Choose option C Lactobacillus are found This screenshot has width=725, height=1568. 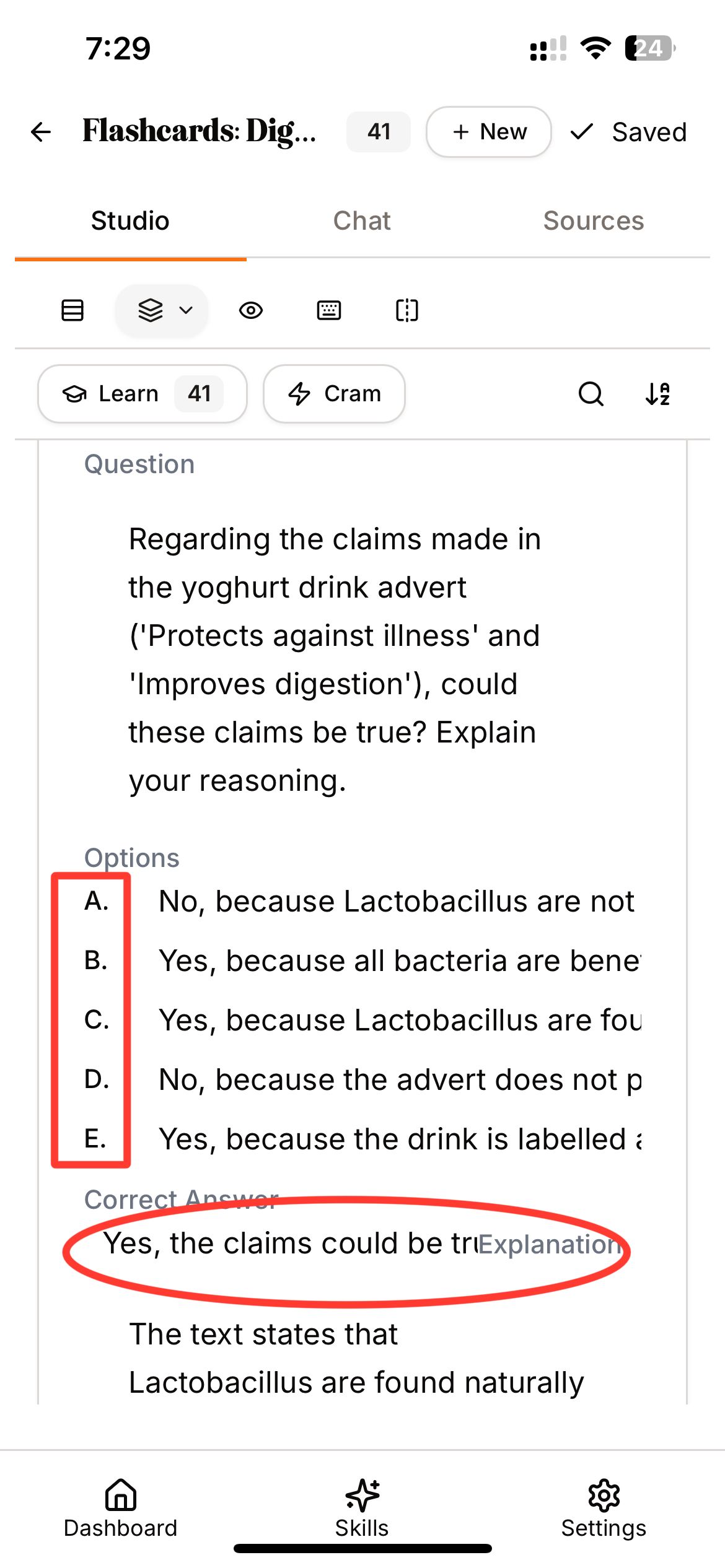coord(362,1020)
